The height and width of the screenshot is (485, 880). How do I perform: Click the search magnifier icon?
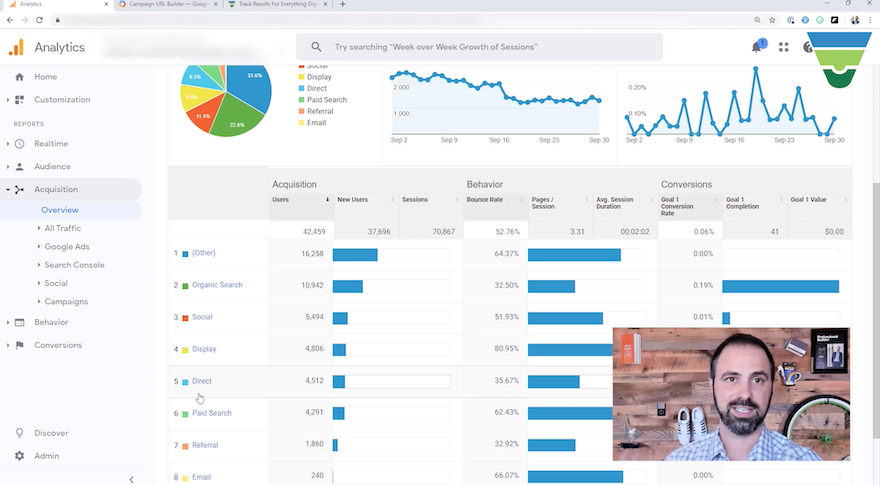tap(317, 47)
